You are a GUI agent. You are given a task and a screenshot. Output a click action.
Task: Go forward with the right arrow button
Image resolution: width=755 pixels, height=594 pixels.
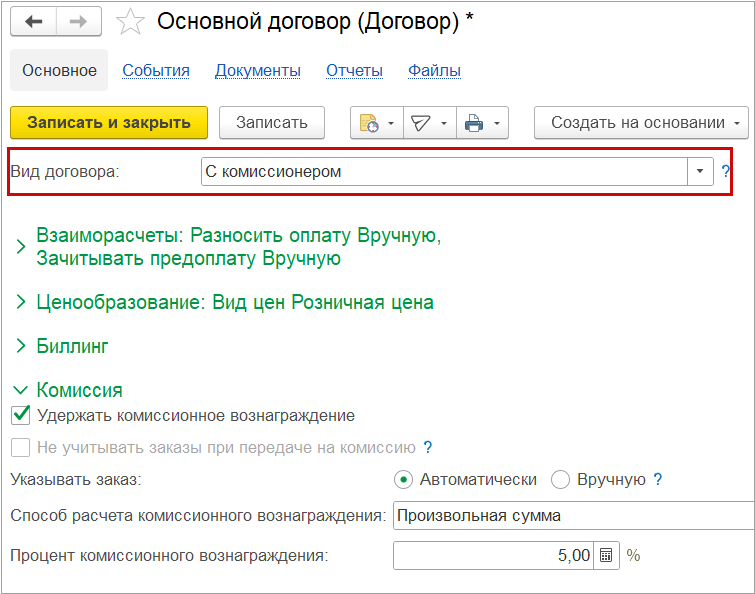(x=78, y=21)
